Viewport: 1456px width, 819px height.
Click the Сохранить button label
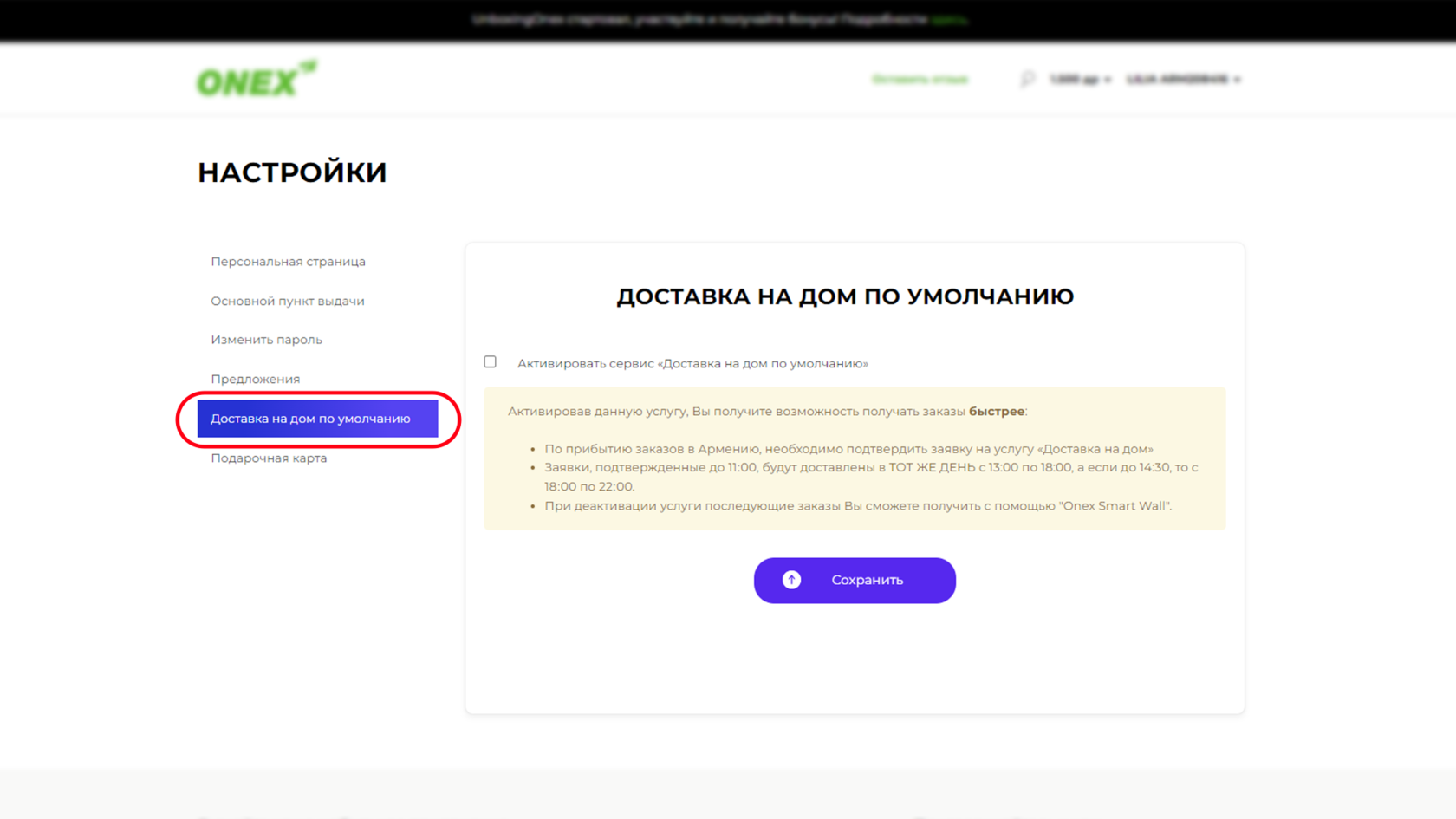click(x=868, y=580)
